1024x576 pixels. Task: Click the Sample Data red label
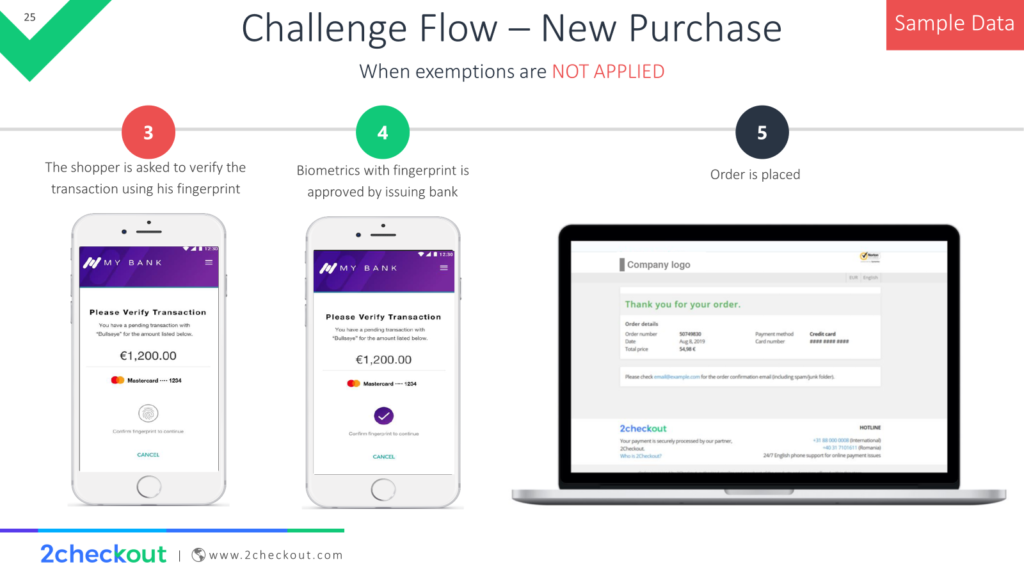tap(955, 24)
